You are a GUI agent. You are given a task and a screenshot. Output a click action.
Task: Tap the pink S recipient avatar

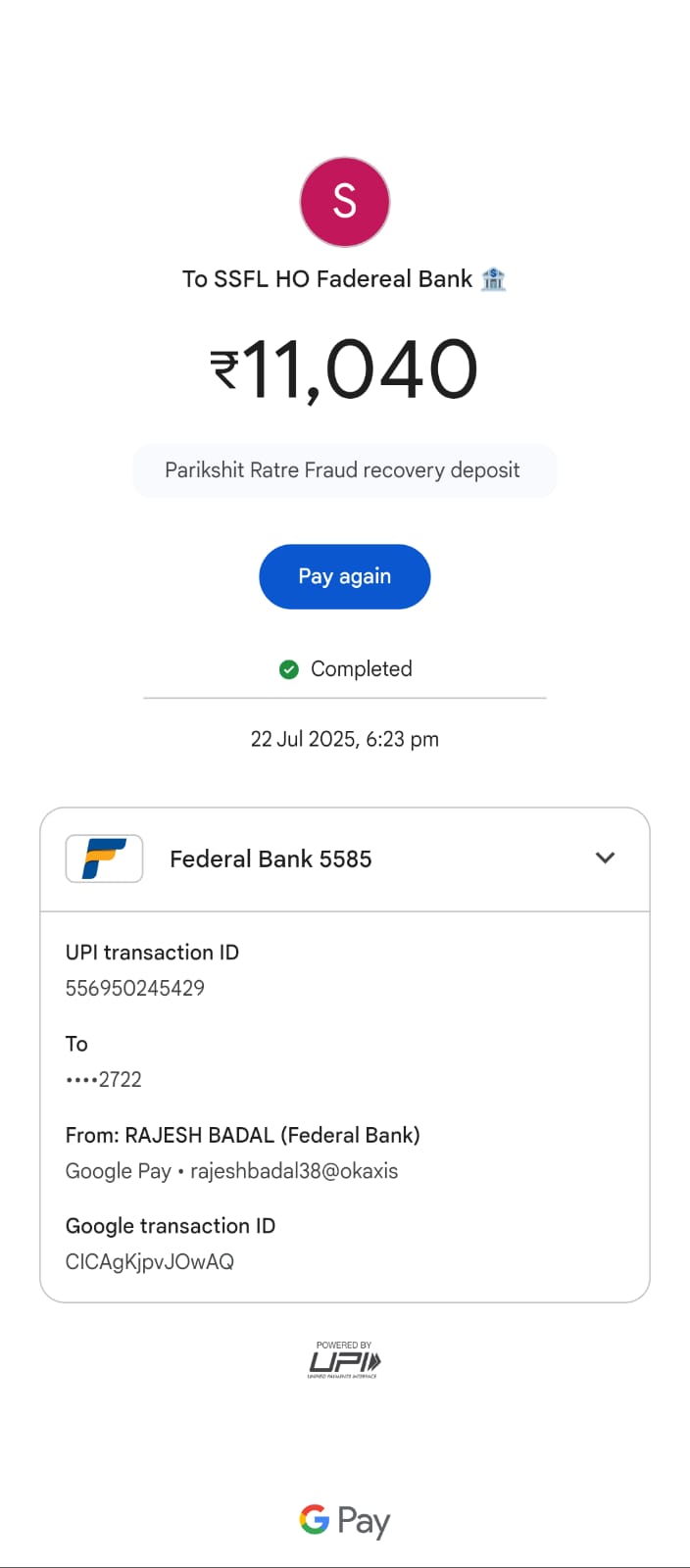coord(345,202)
